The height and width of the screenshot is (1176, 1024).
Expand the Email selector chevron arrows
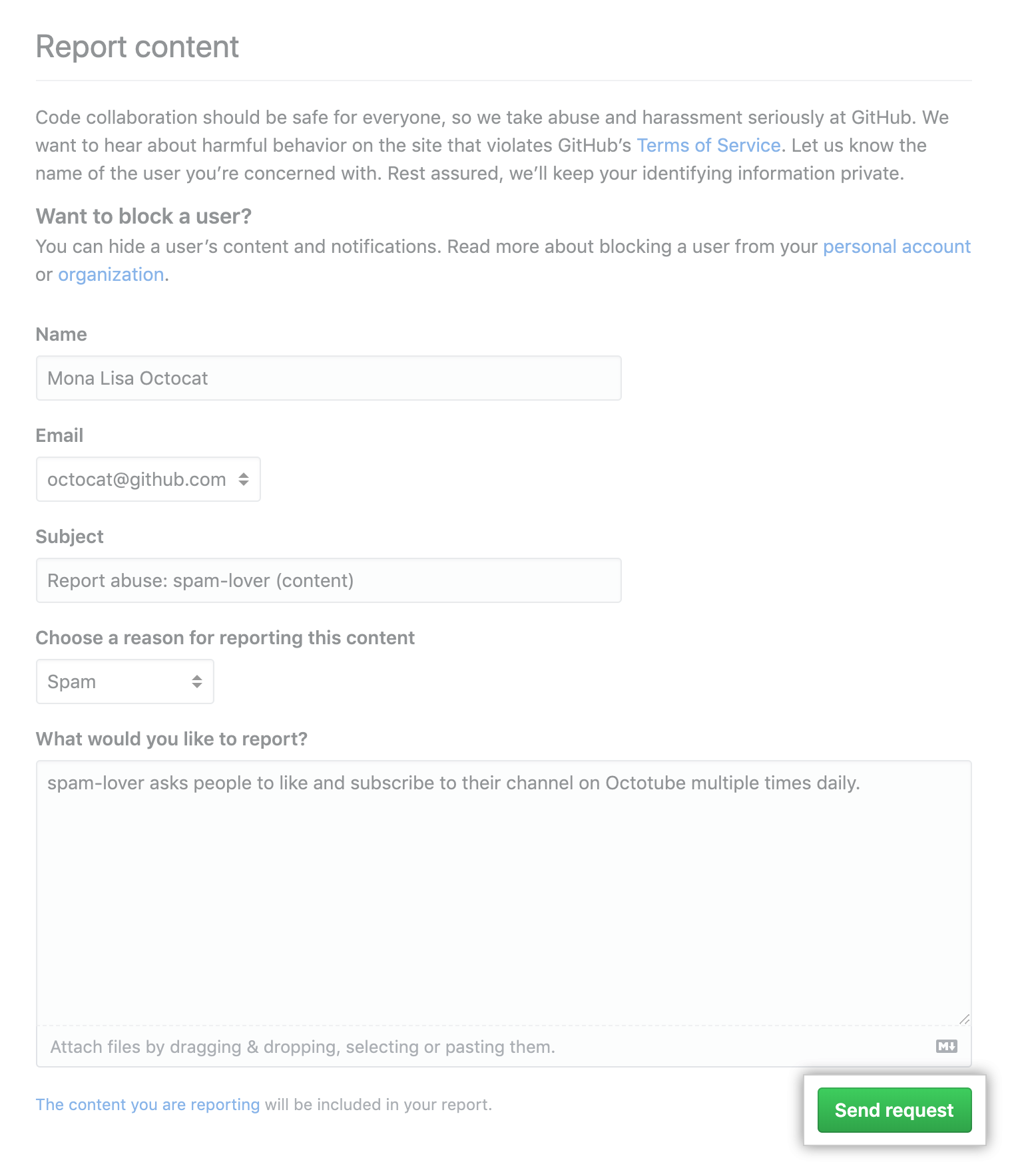(242, 479)
